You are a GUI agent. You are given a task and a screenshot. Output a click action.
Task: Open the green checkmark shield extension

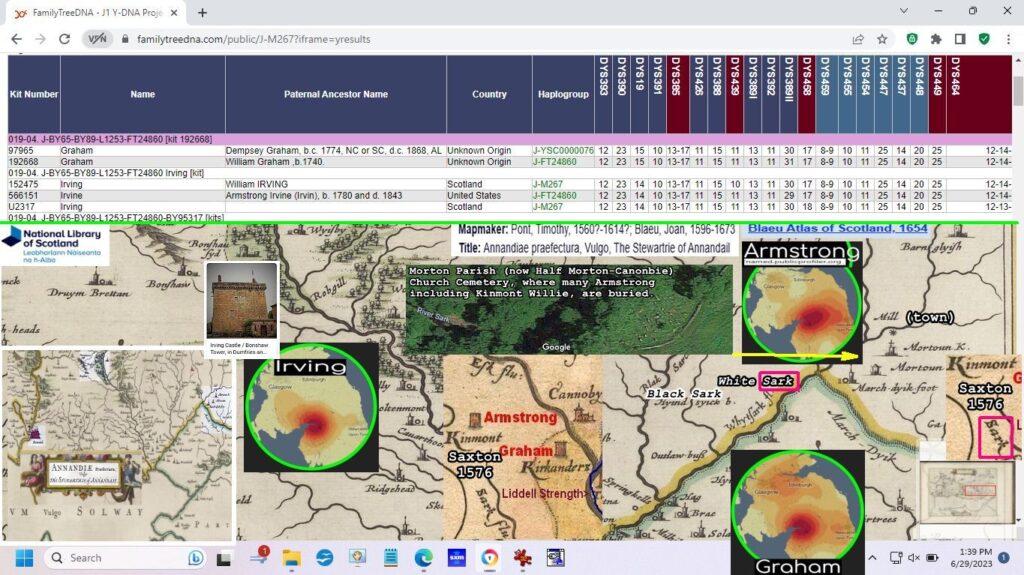(x=984, y=39)
